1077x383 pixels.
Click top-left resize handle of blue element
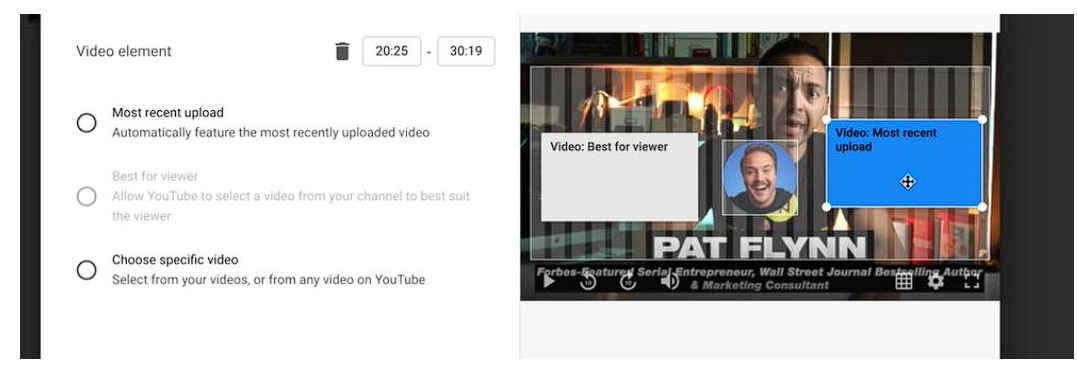827,119
